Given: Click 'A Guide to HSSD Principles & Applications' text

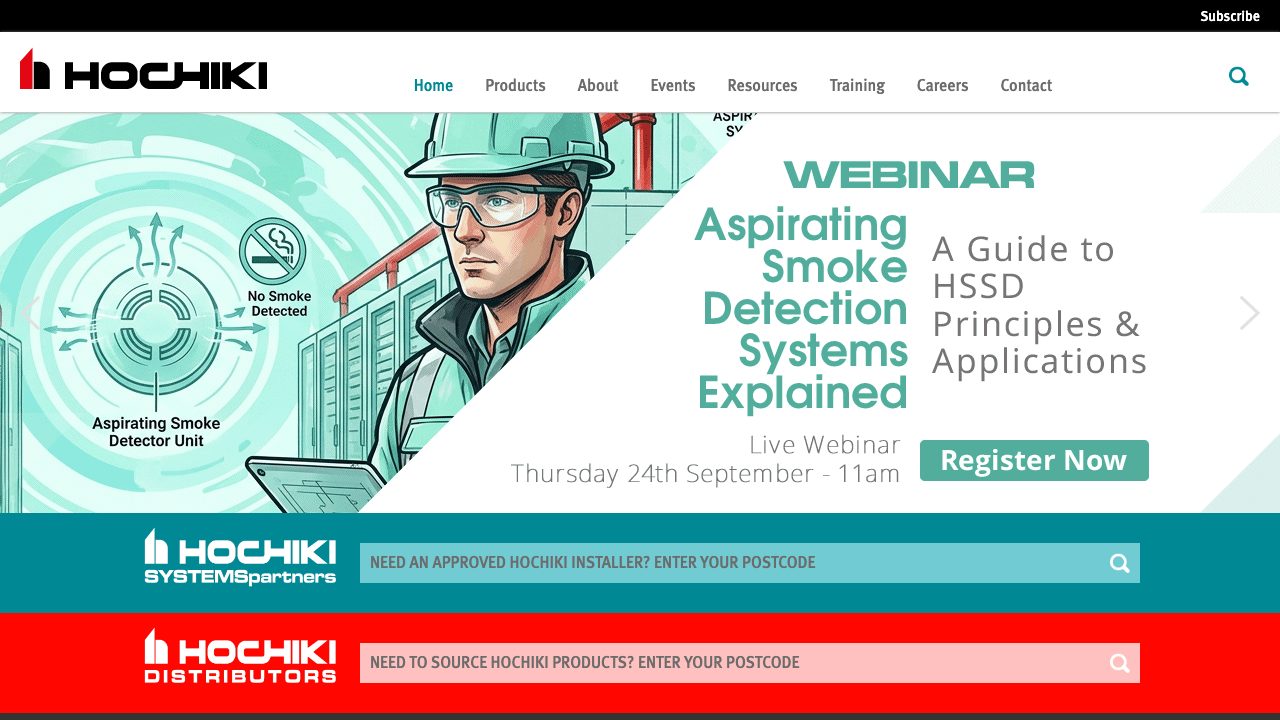Looking at the screenshot, I should [x=1039, y=305].
